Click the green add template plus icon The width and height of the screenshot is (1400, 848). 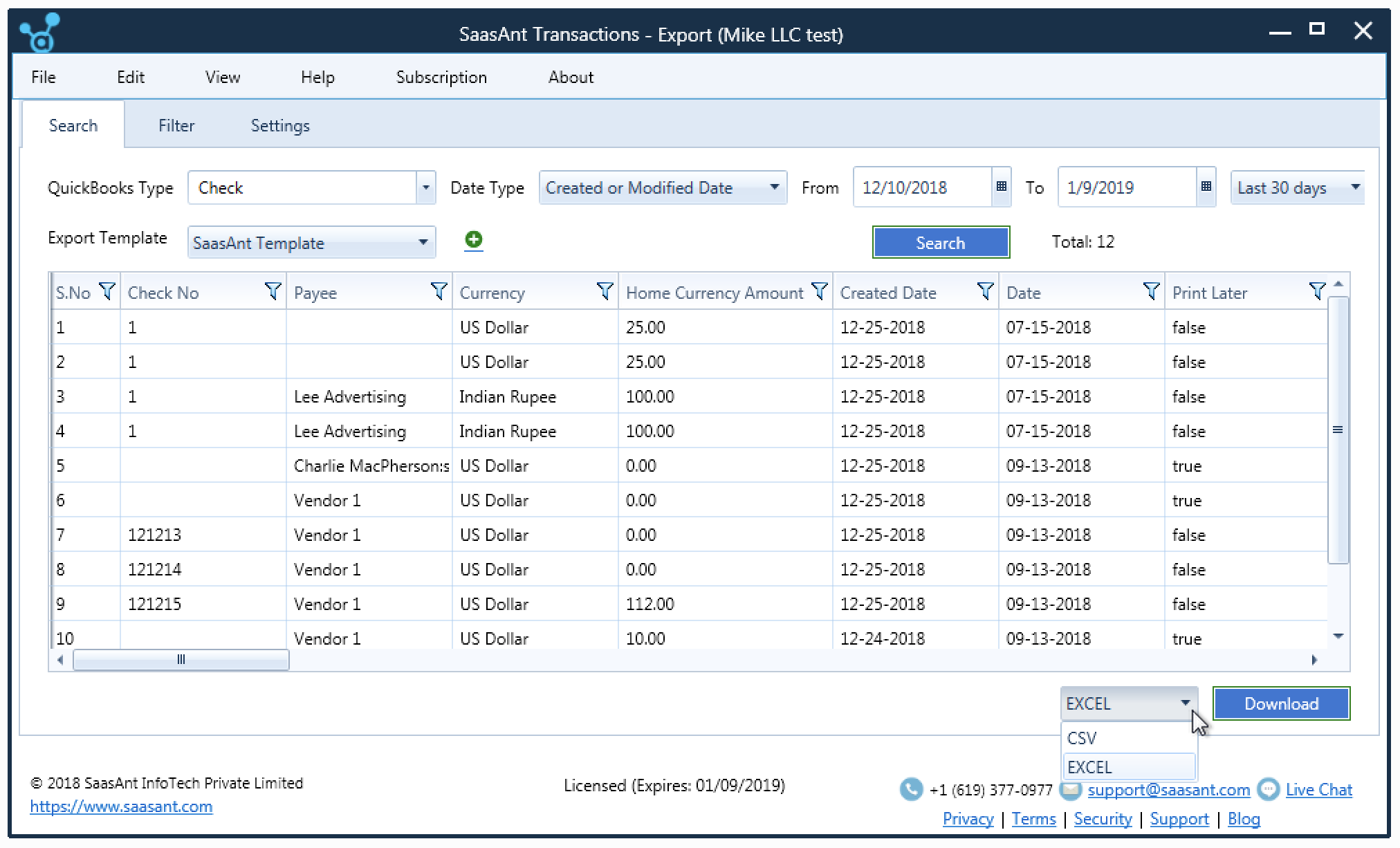474,240
